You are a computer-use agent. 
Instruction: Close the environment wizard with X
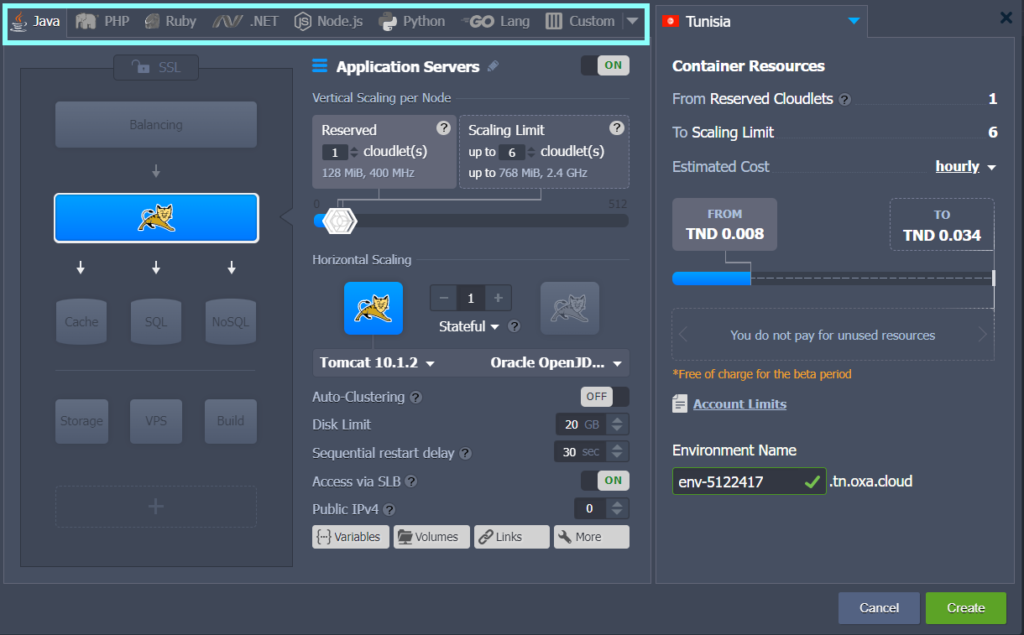click(1006, 18)
